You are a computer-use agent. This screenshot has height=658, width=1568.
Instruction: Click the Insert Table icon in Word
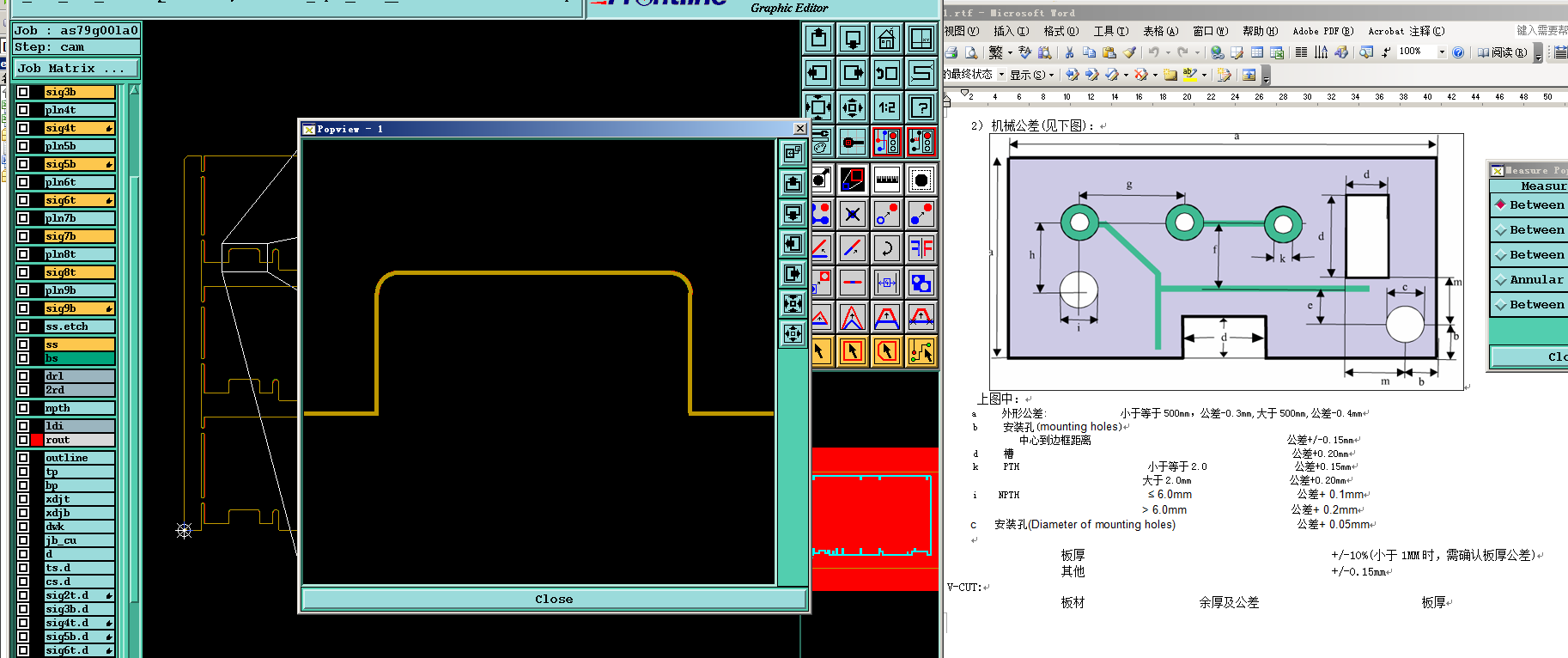(1256, 52)
